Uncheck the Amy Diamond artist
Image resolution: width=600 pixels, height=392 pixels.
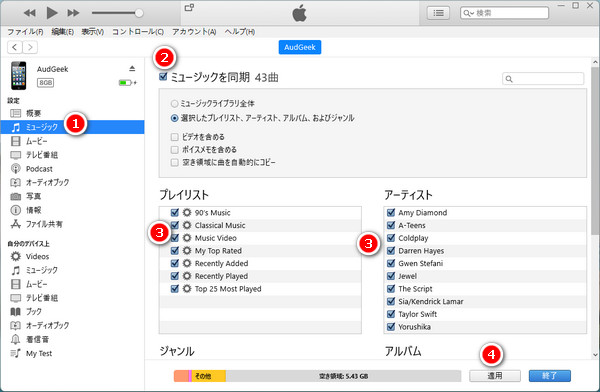391,212
